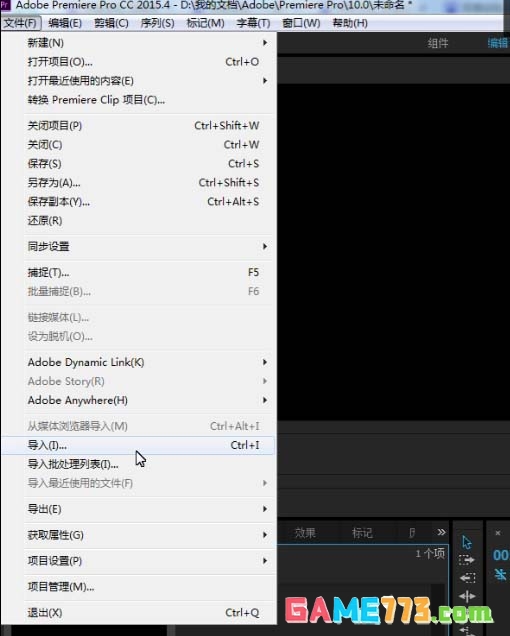This screenshot has width=510, height=636.
Task: Open the 窗口(W) menu
Action: pos(301,23)
